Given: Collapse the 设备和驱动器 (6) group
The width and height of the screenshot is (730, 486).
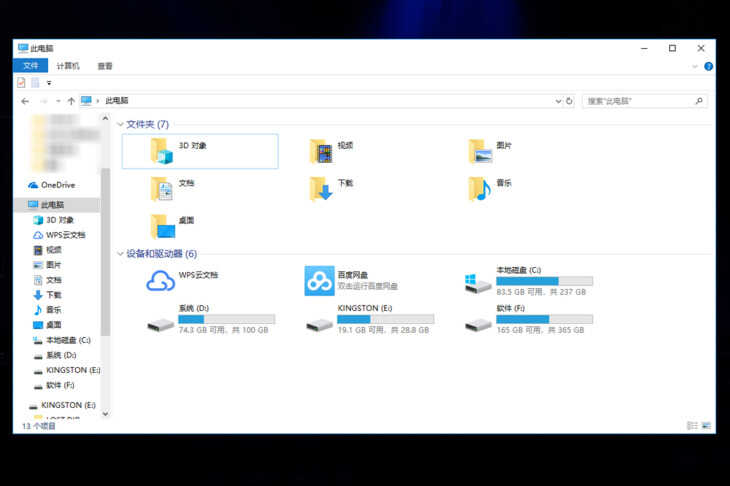Looking at the screenshot, I should pyautogui.click(x=121, y=254).
